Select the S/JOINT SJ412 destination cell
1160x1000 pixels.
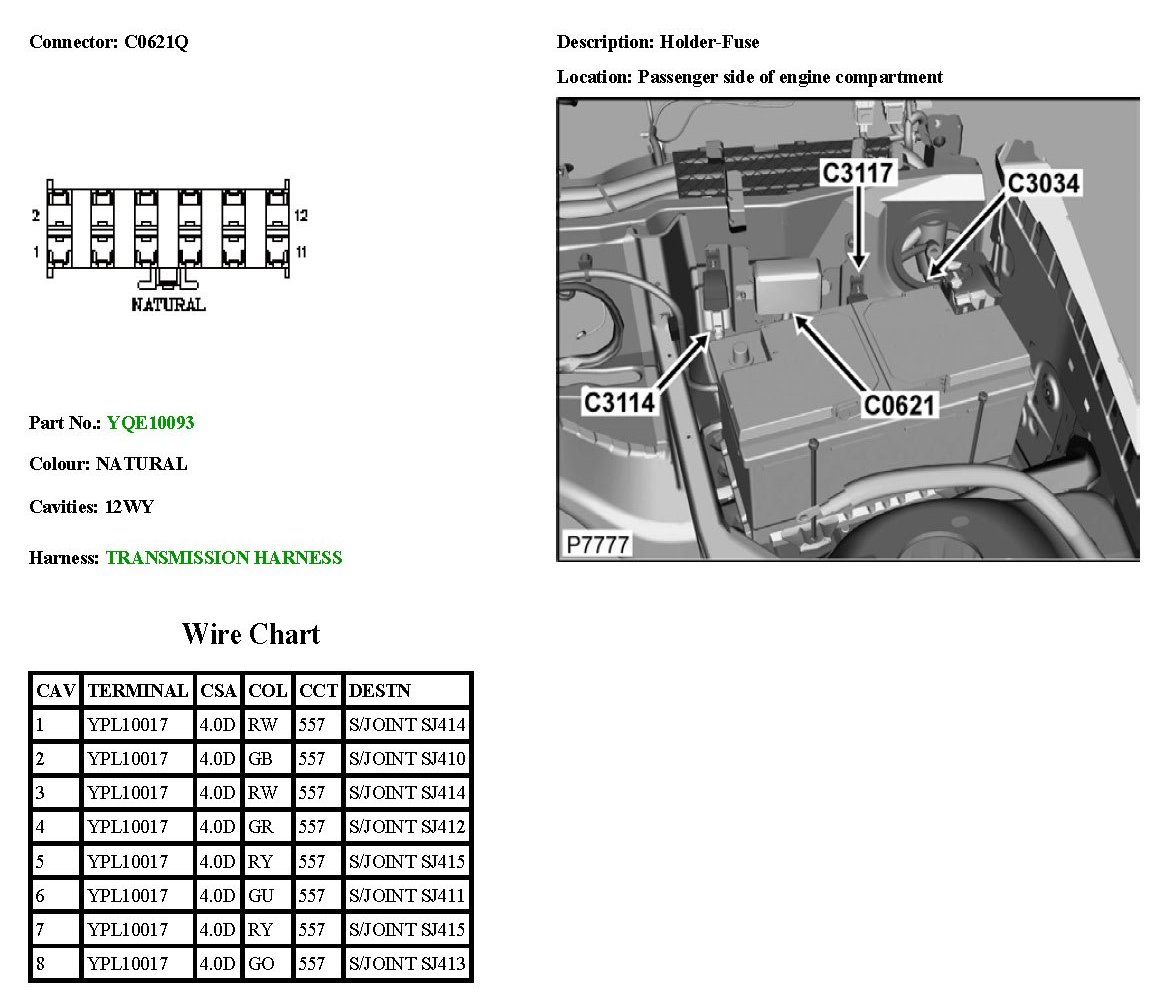tap(407, 827)
